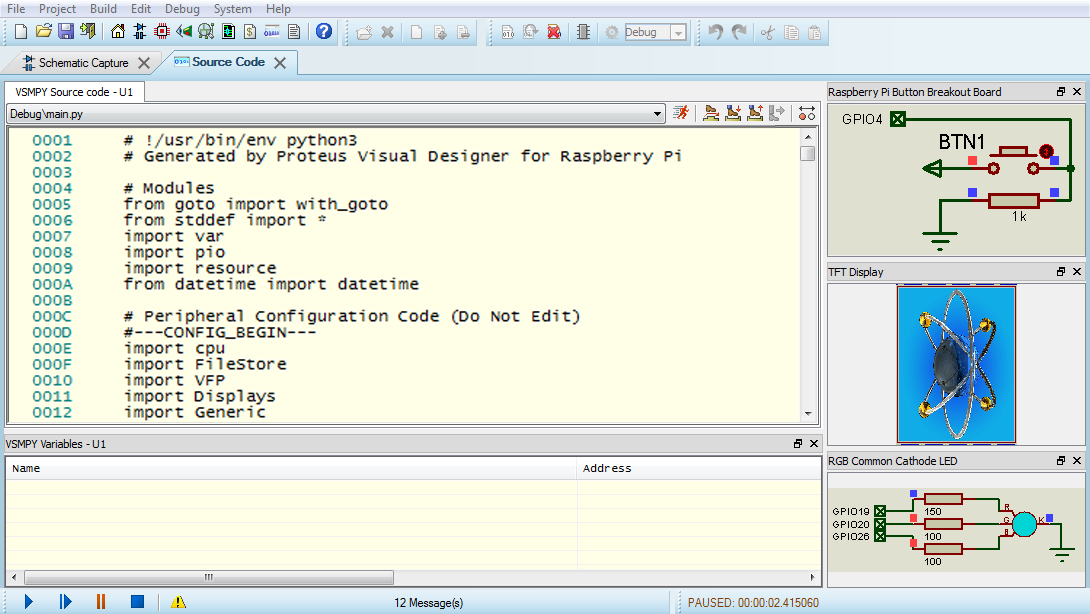Click the Play simulation control

[27, 601]
